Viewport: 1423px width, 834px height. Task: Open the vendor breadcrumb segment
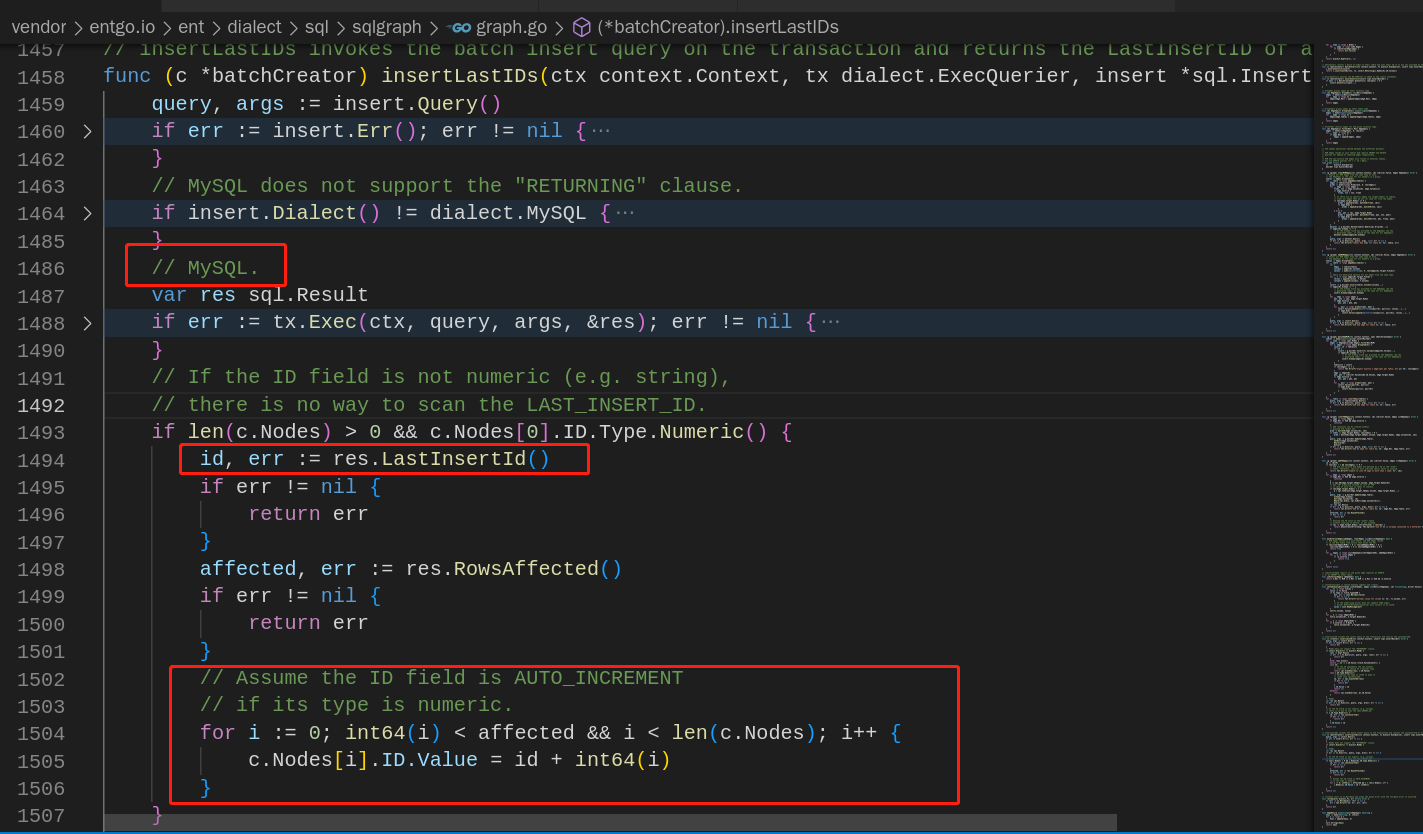[x=39, y=27]
